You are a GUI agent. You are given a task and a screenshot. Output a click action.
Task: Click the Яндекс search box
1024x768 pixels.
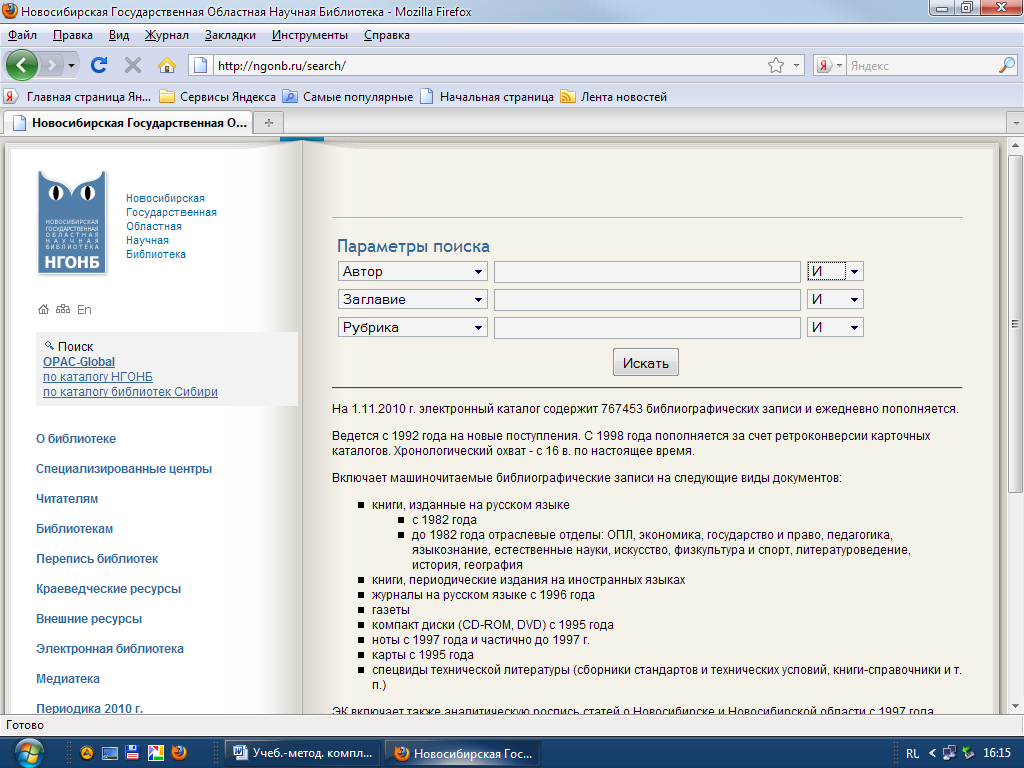922,65
